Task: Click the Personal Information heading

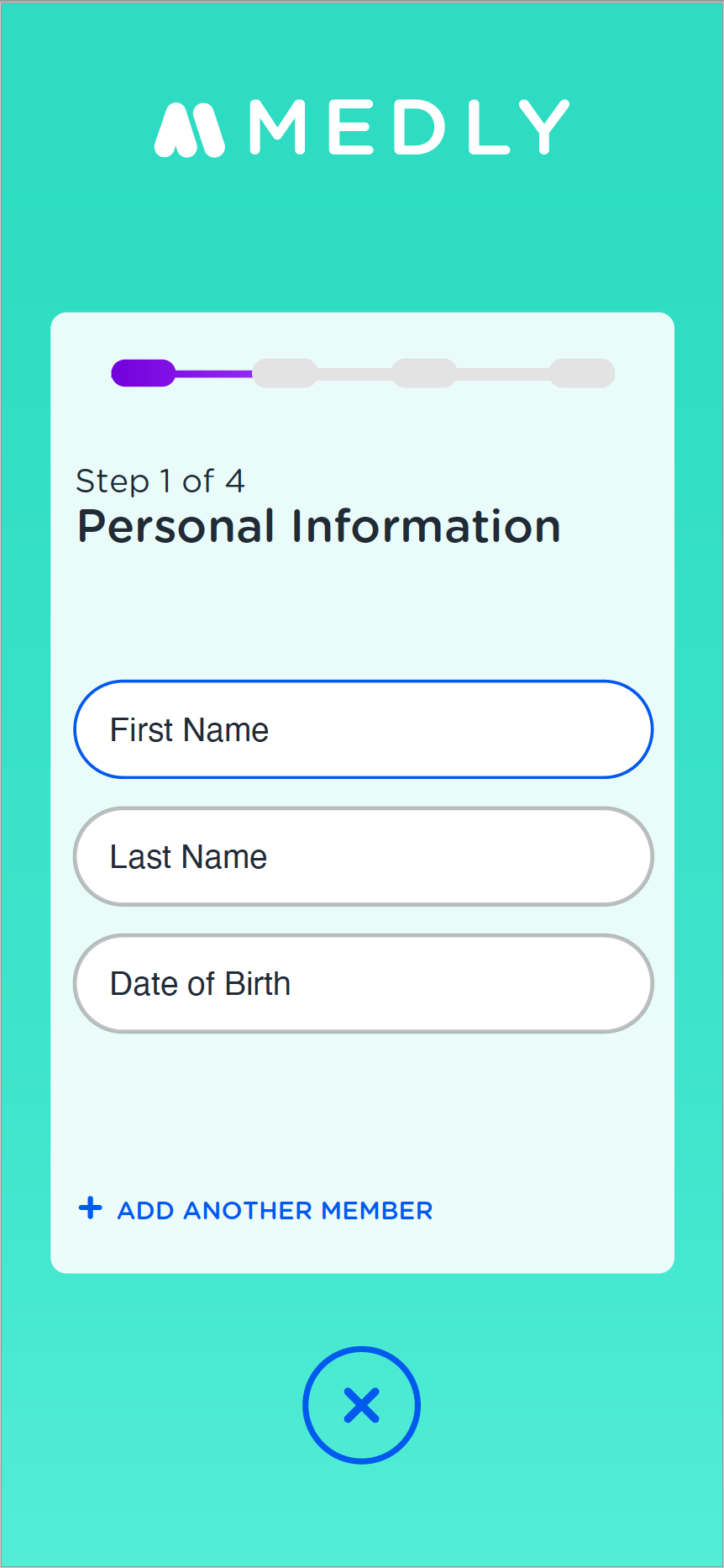Action: pos(319,527)
